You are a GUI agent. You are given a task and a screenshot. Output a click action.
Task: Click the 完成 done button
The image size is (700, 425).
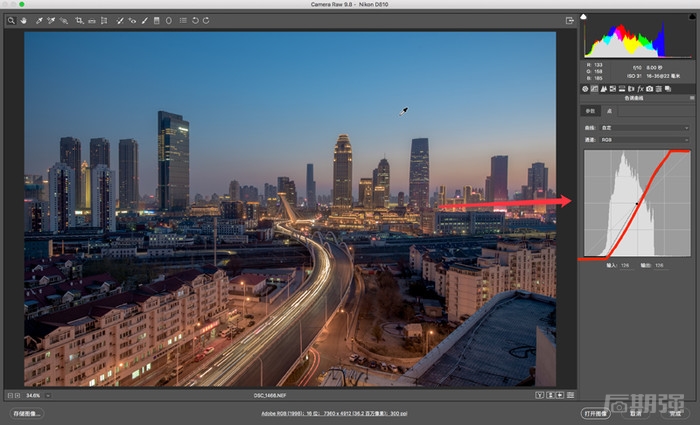(675, 413)
